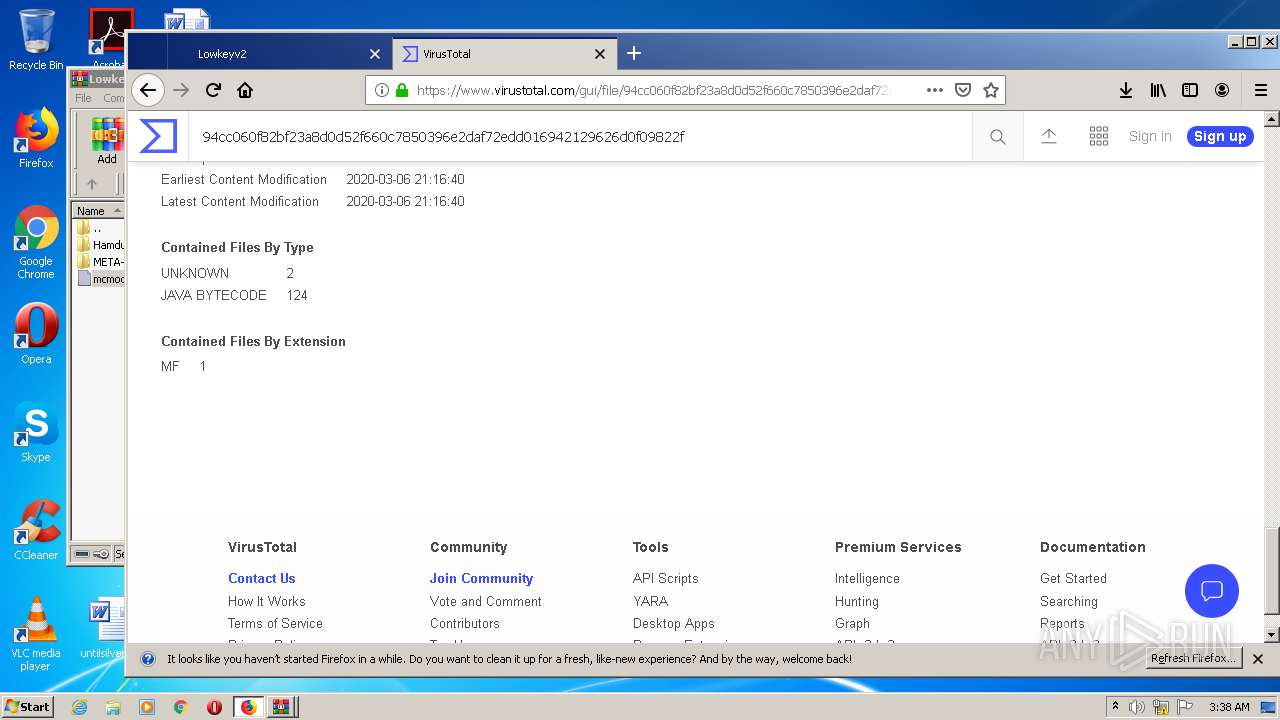Close the Lowkeyv2 tab
Viewport: 1280px width, 720px height.
[x=375, y=54]
